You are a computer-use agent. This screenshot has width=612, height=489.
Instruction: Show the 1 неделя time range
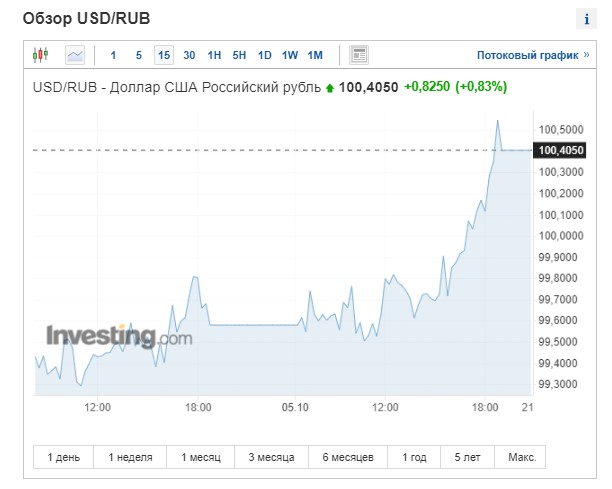click(130, 457)
